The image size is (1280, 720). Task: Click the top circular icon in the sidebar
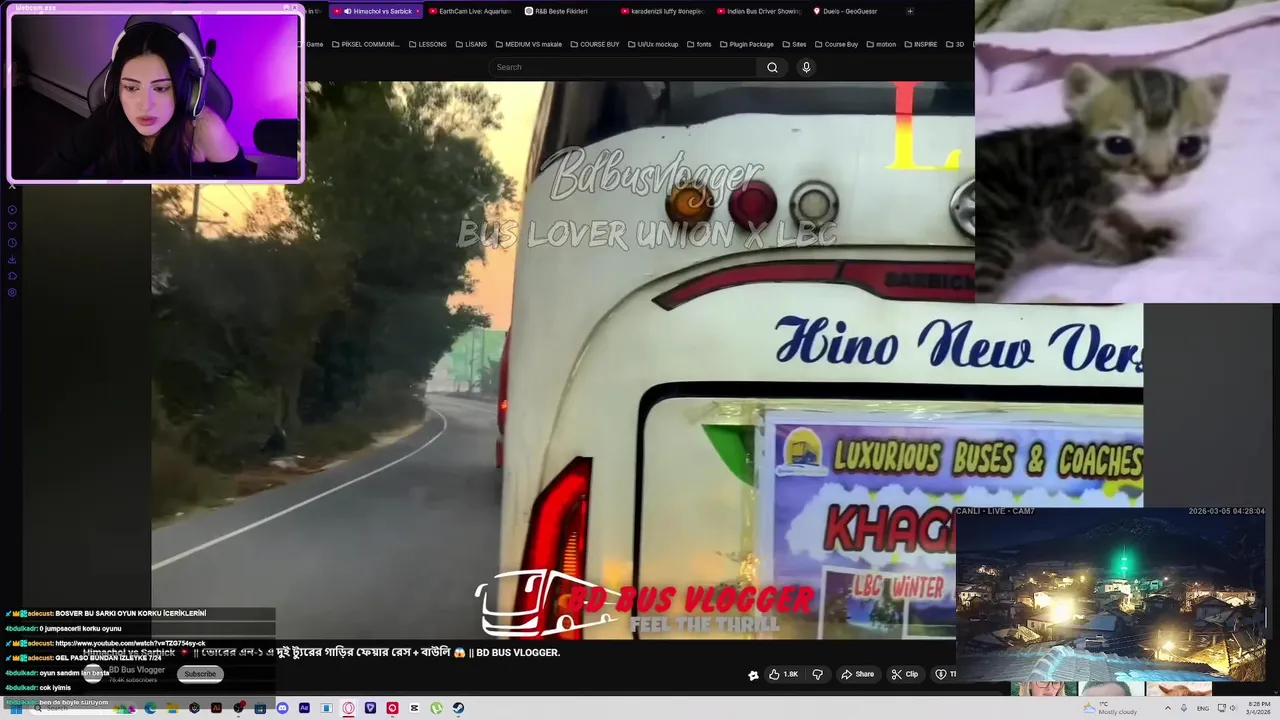[12, 209]
